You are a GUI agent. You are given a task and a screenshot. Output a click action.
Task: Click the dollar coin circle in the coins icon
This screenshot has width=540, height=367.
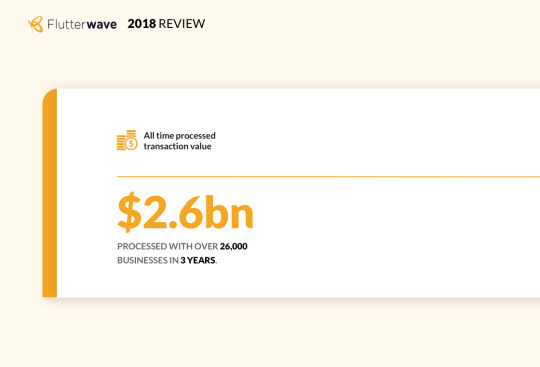point(131,144)
